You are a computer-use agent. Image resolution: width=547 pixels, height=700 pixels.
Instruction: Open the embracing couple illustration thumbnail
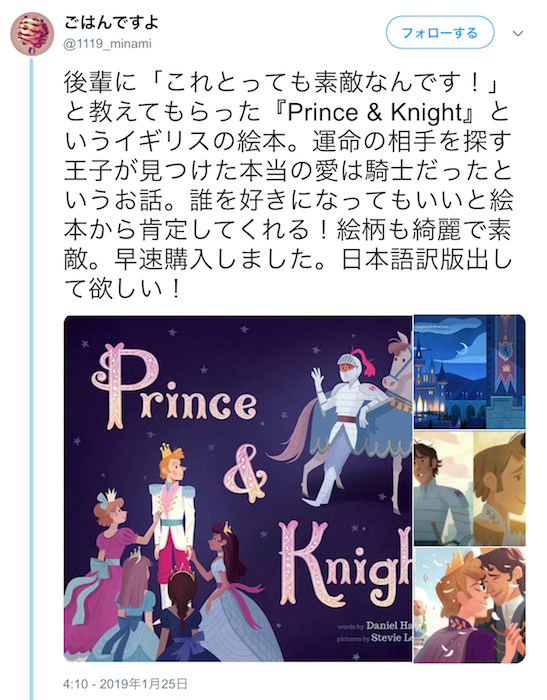(x=470, y=605)
